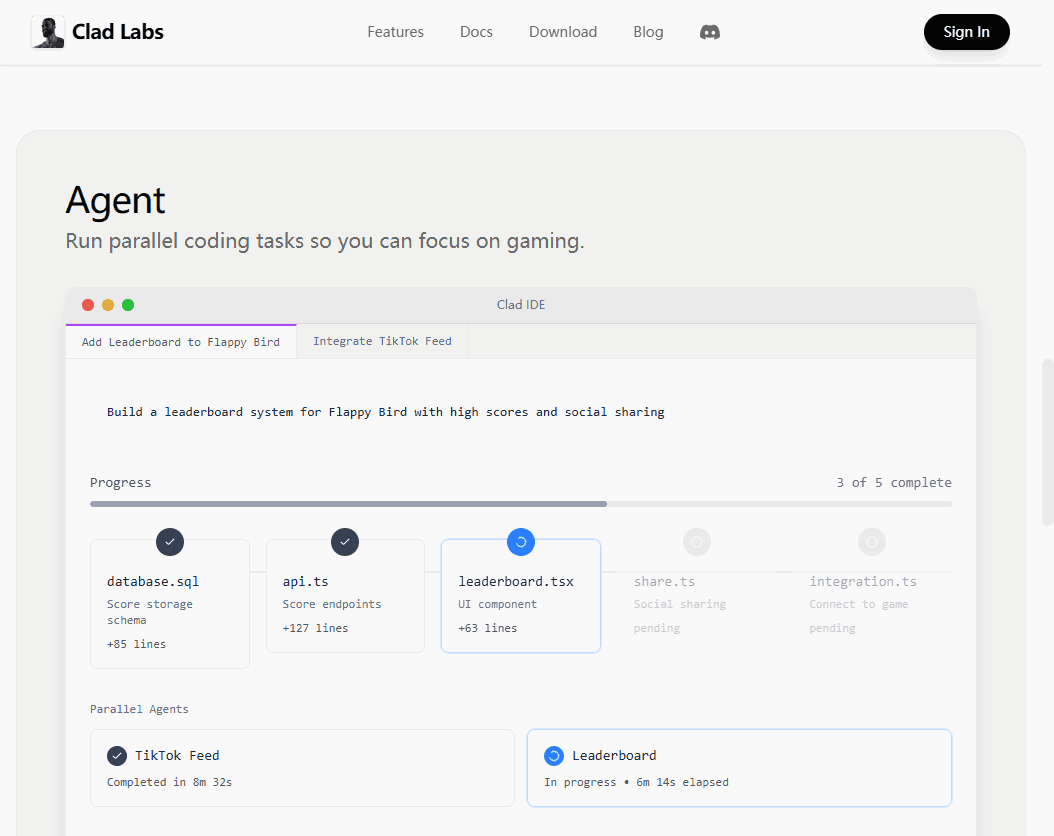Click the pending icon above integration.ts
This screenshot has height=836, width=1054.
[871, 542]
